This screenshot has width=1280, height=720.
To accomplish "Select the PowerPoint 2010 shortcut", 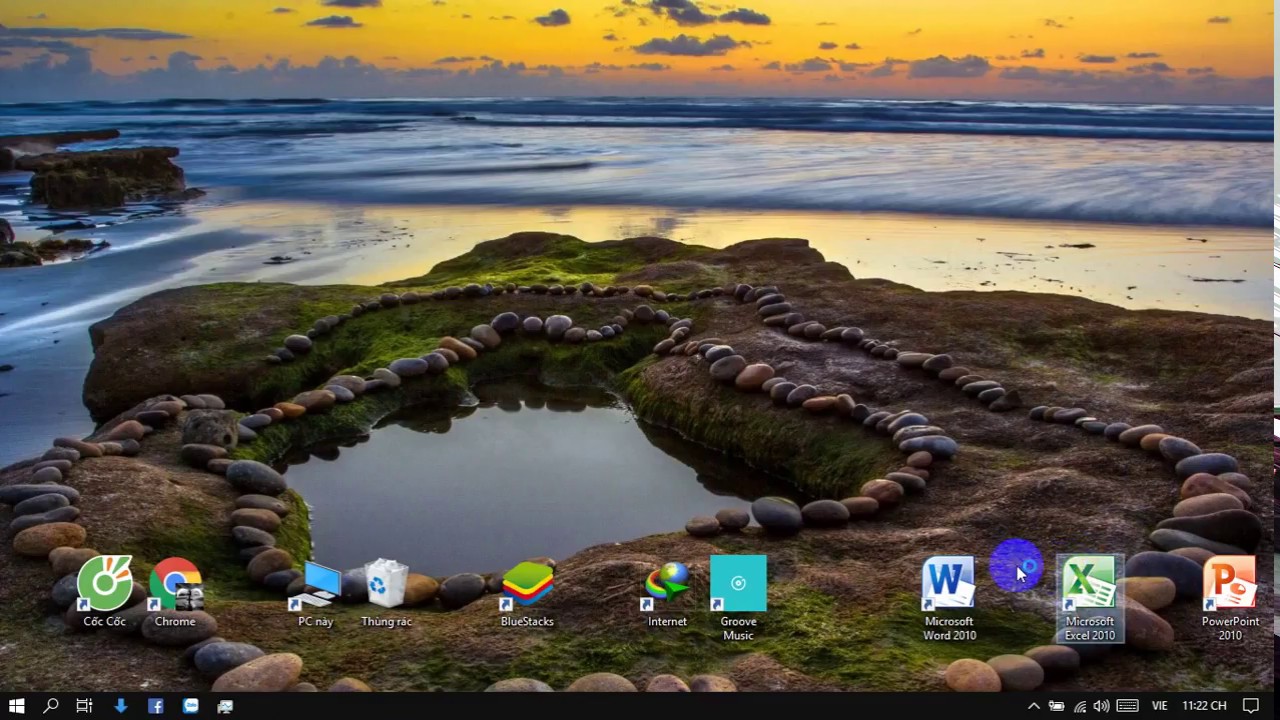I will point(1230,598).
